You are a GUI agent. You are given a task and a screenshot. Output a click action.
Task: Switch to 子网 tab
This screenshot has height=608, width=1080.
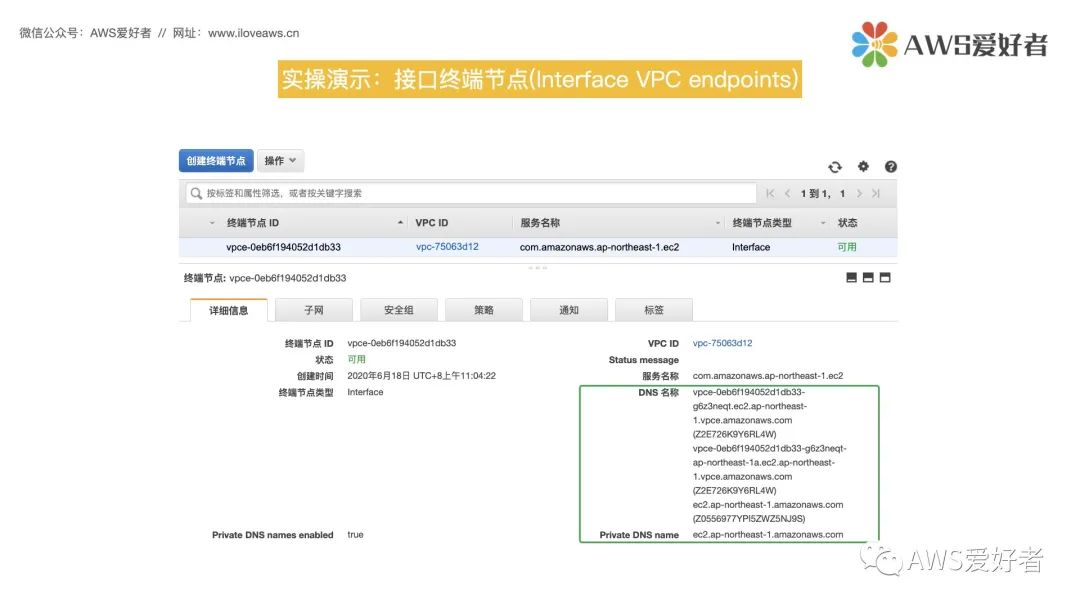pyautogui.click(x=314, y=310)
